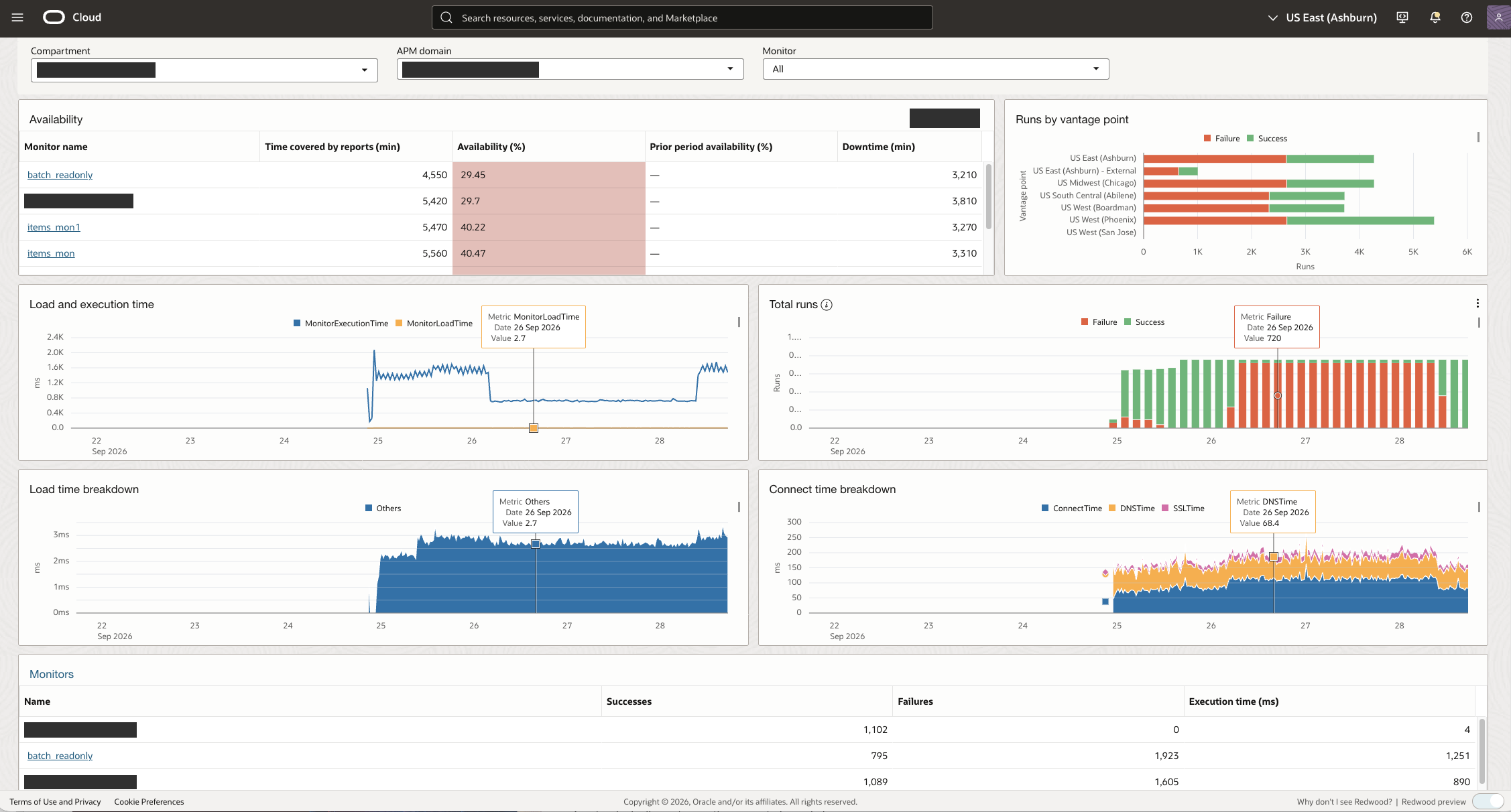Open the Compartment dropdown
Viewport: 1511px width, 812px height.
[x=204, y=70]
